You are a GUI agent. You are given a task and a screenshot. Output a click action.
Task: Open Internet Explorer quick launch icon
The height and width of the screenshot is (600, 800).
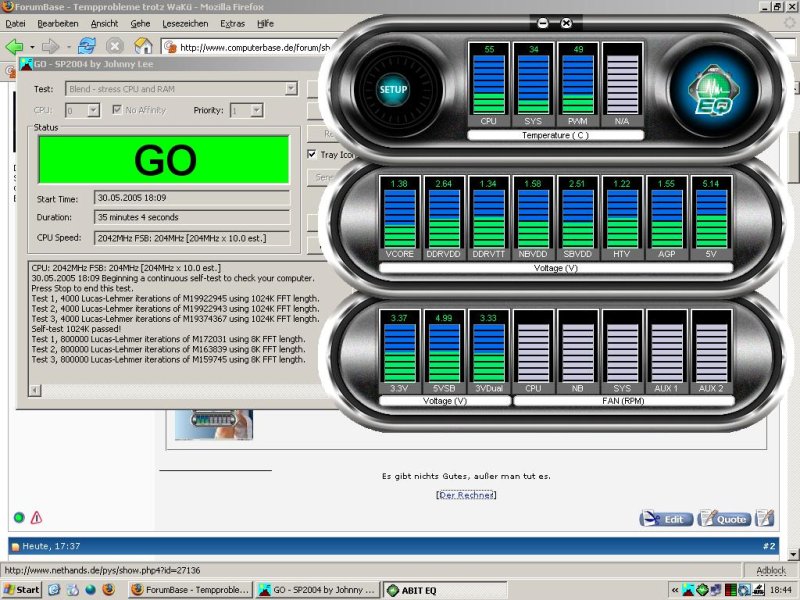point(55,590)
